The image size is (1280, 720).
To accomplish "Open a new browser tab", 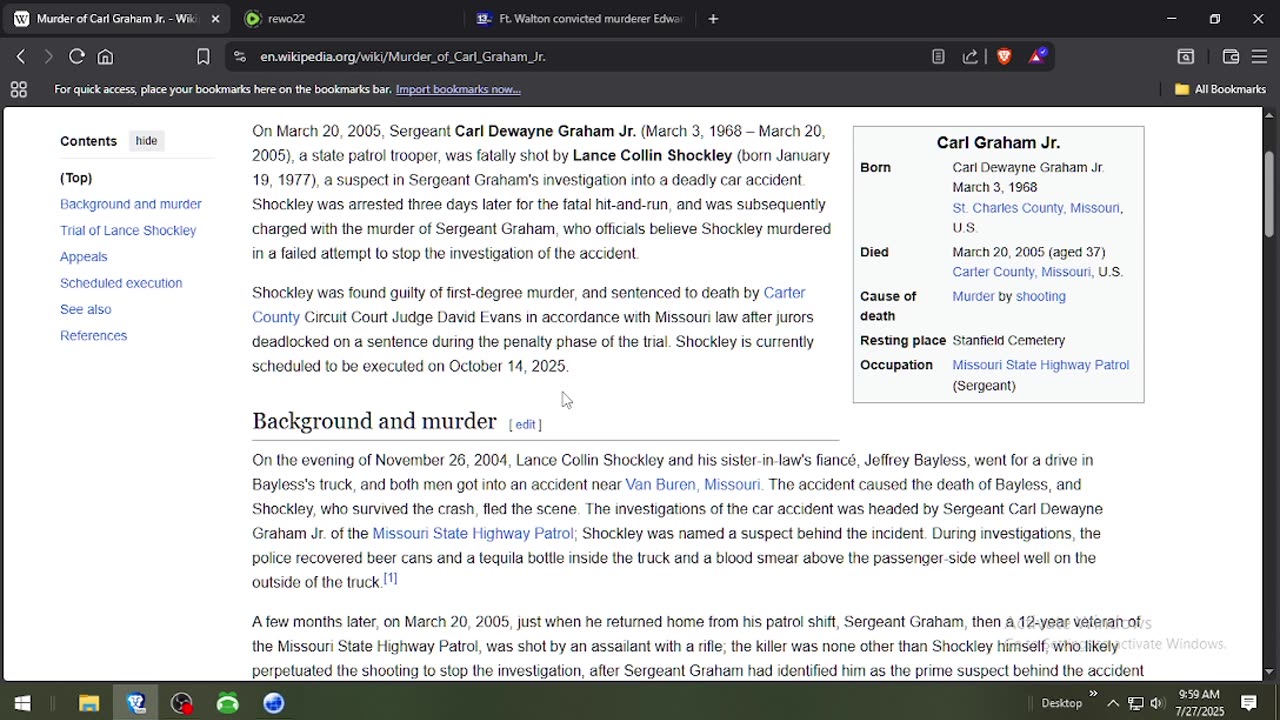I will 713,19.
